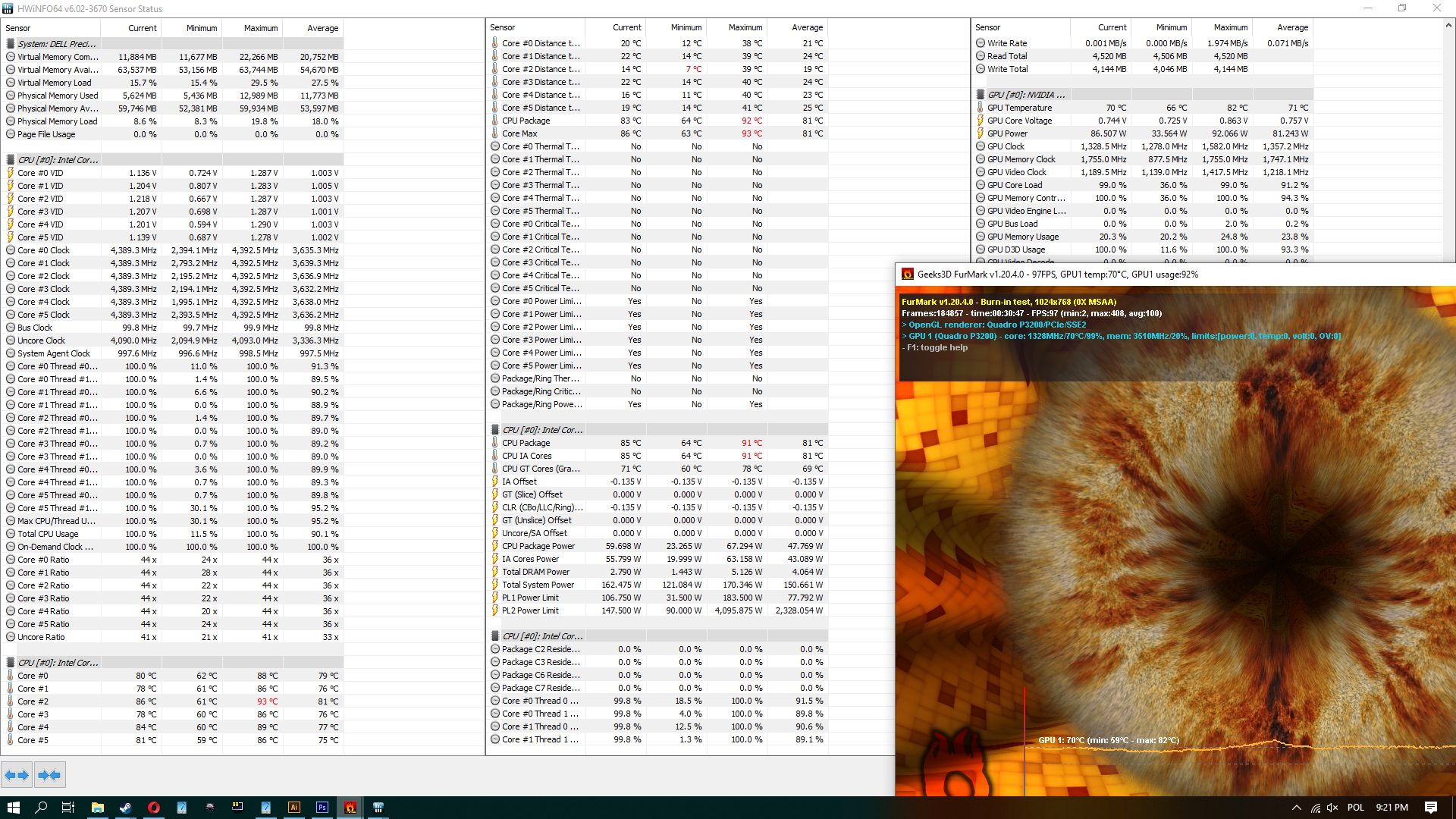Viewport: 1456px width, 819px height.
Task: Open the Windows notification center
Action: coord(1431,808)
